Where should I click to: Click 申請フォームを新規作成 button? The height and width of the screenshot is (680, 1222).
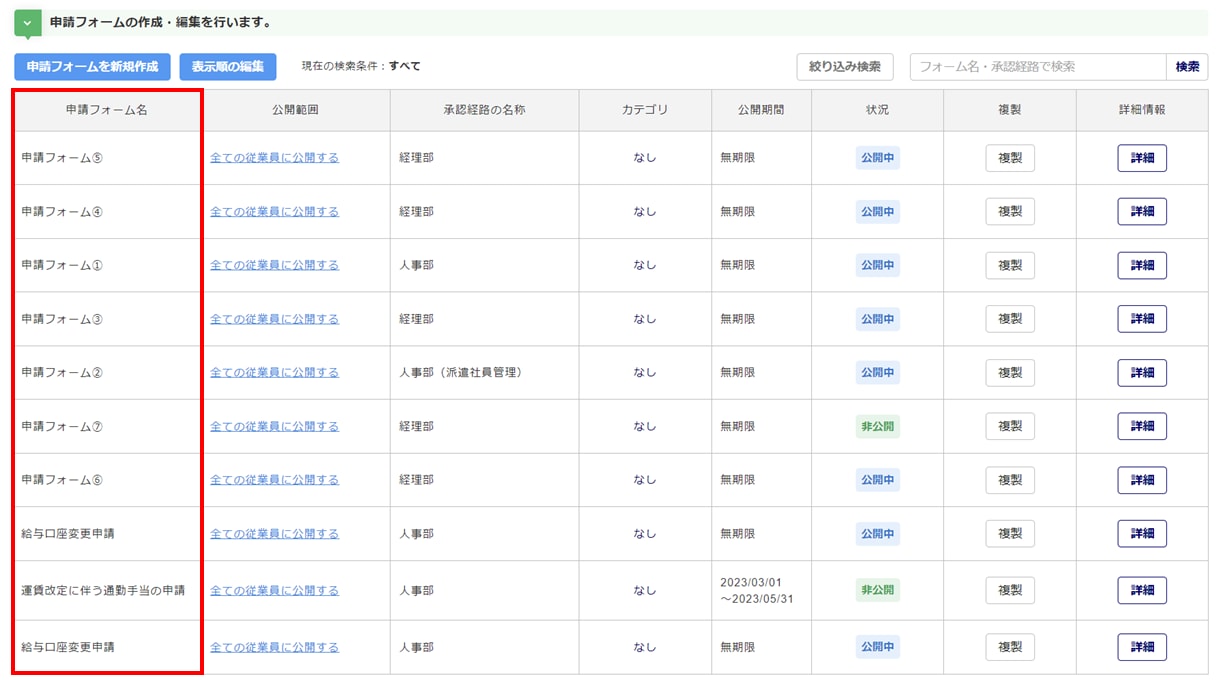92,67
